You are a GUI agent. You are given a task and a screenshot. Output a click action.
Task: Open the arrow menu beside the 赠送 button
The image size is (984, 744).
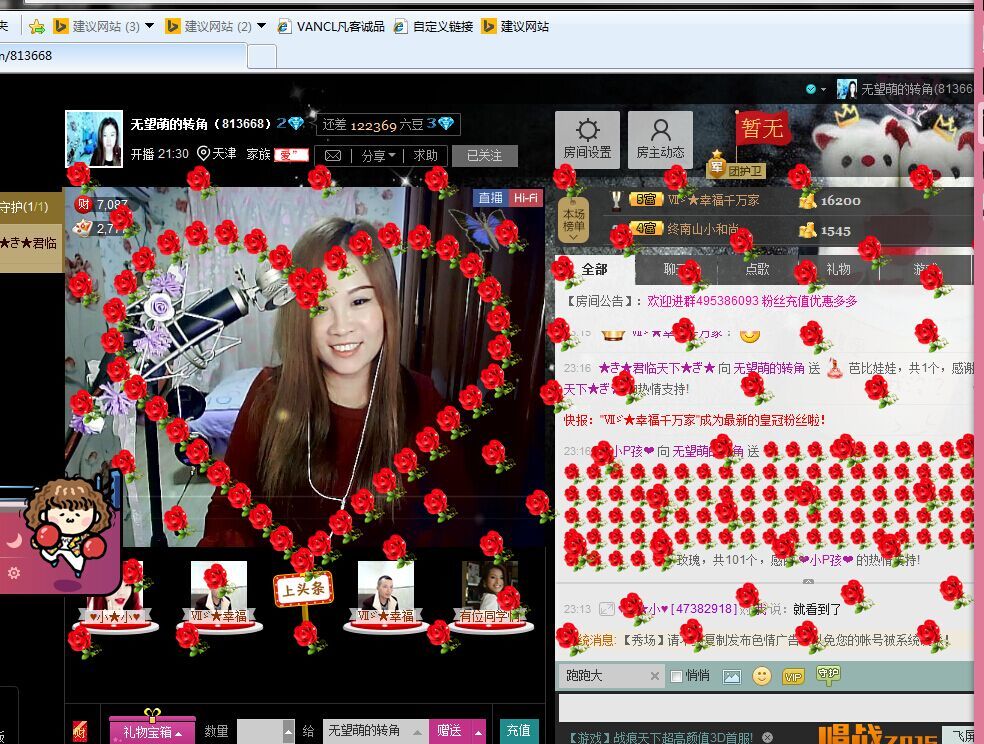coord(478,731)
